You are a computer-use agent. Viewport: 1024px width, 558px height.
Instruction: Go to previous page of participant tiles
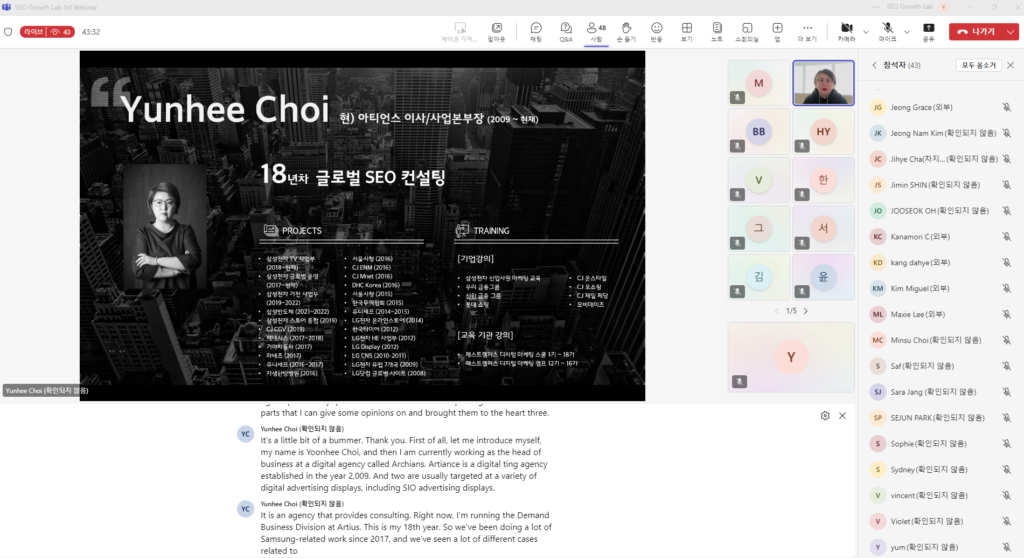(776, 311)
